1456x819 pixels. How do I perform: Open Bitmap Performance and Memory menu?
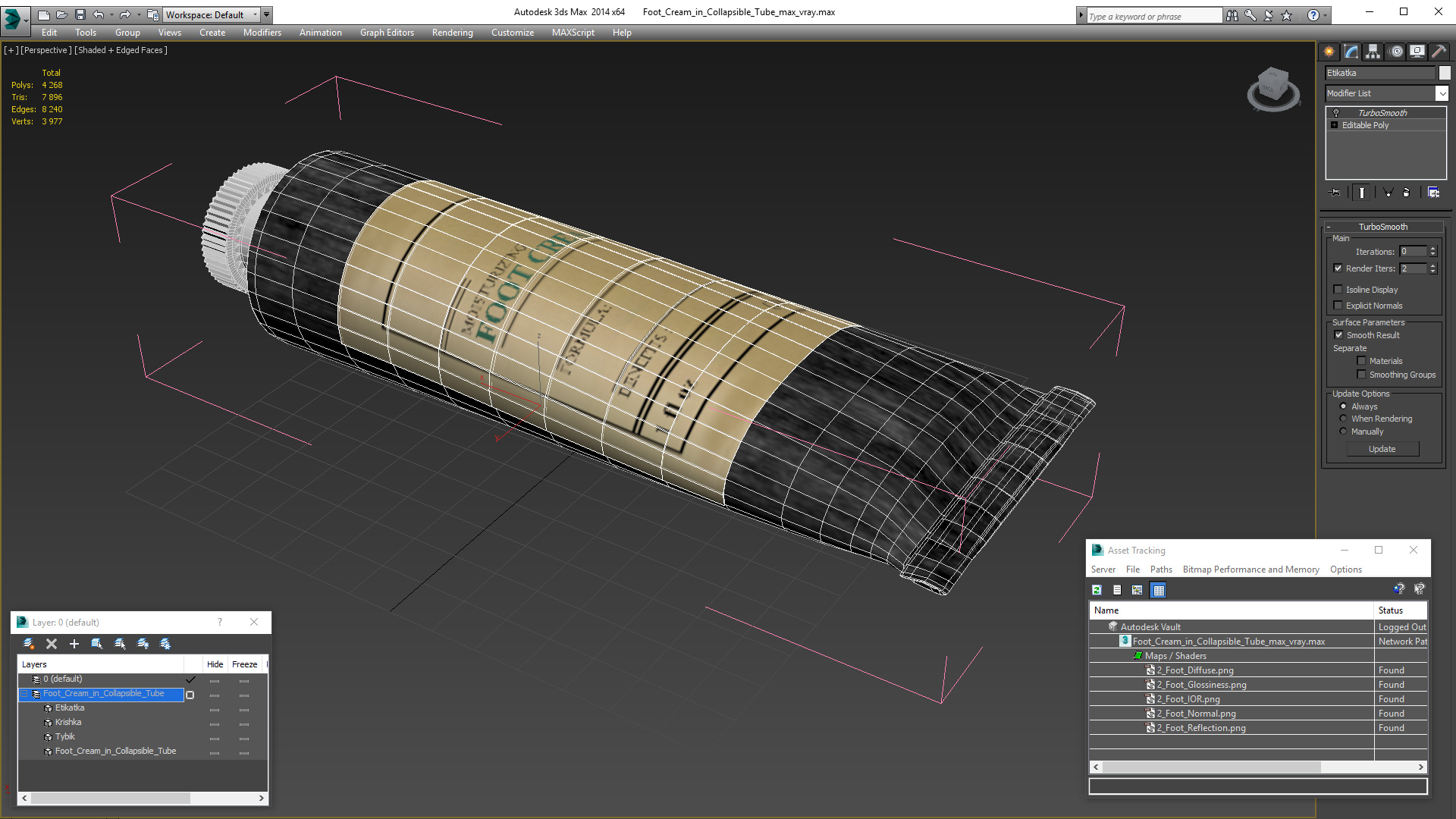click(1251, 570)
